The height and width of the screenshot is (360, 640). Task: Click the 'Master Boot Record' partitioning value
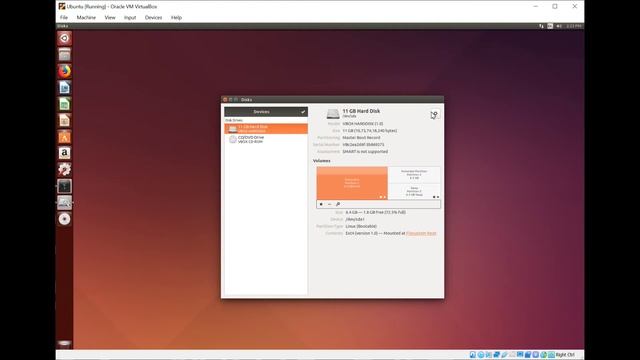click(x=361, y=138)
